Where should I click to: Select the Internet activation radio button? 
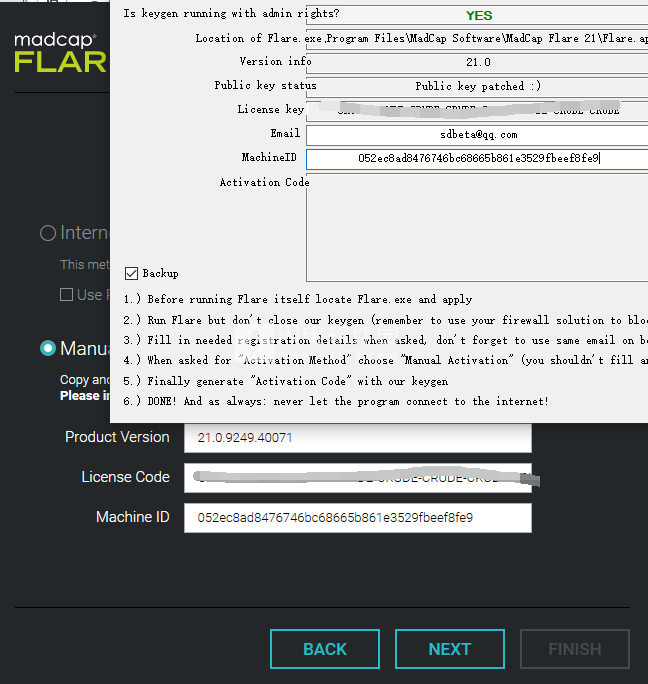pyautogui.click(x=48, y=233)
